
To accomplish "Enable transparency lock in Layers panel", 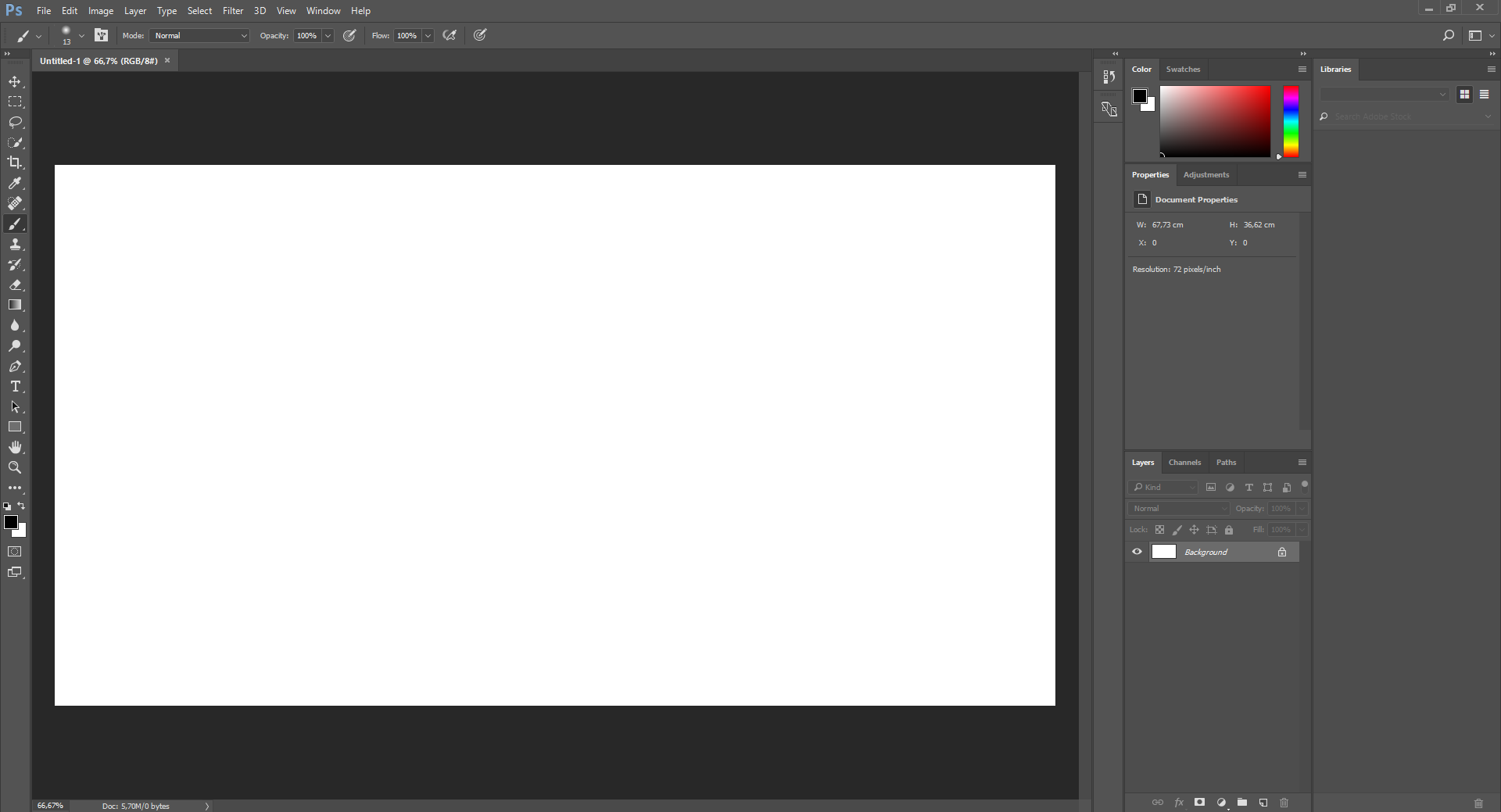I will coord(1160,530).
